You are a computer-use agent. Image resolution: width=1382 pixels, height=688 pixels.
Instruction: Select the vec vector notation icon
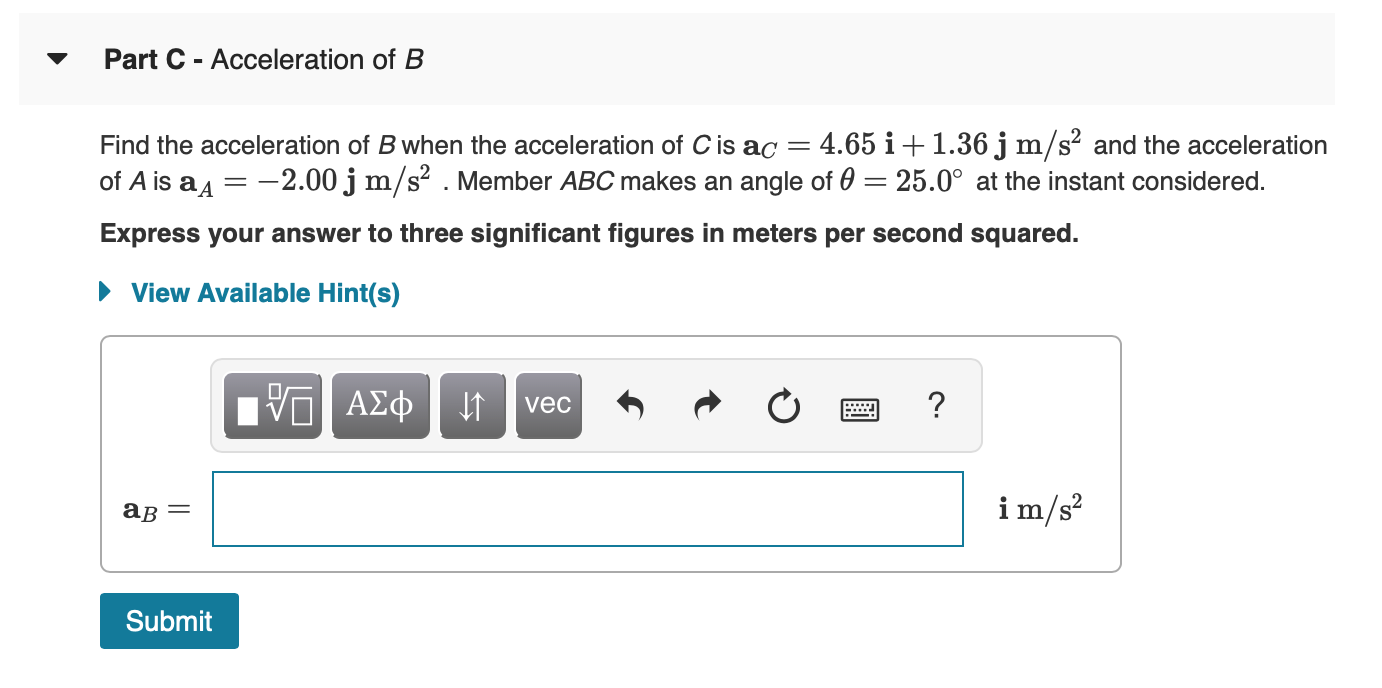[x=548, y=405]
